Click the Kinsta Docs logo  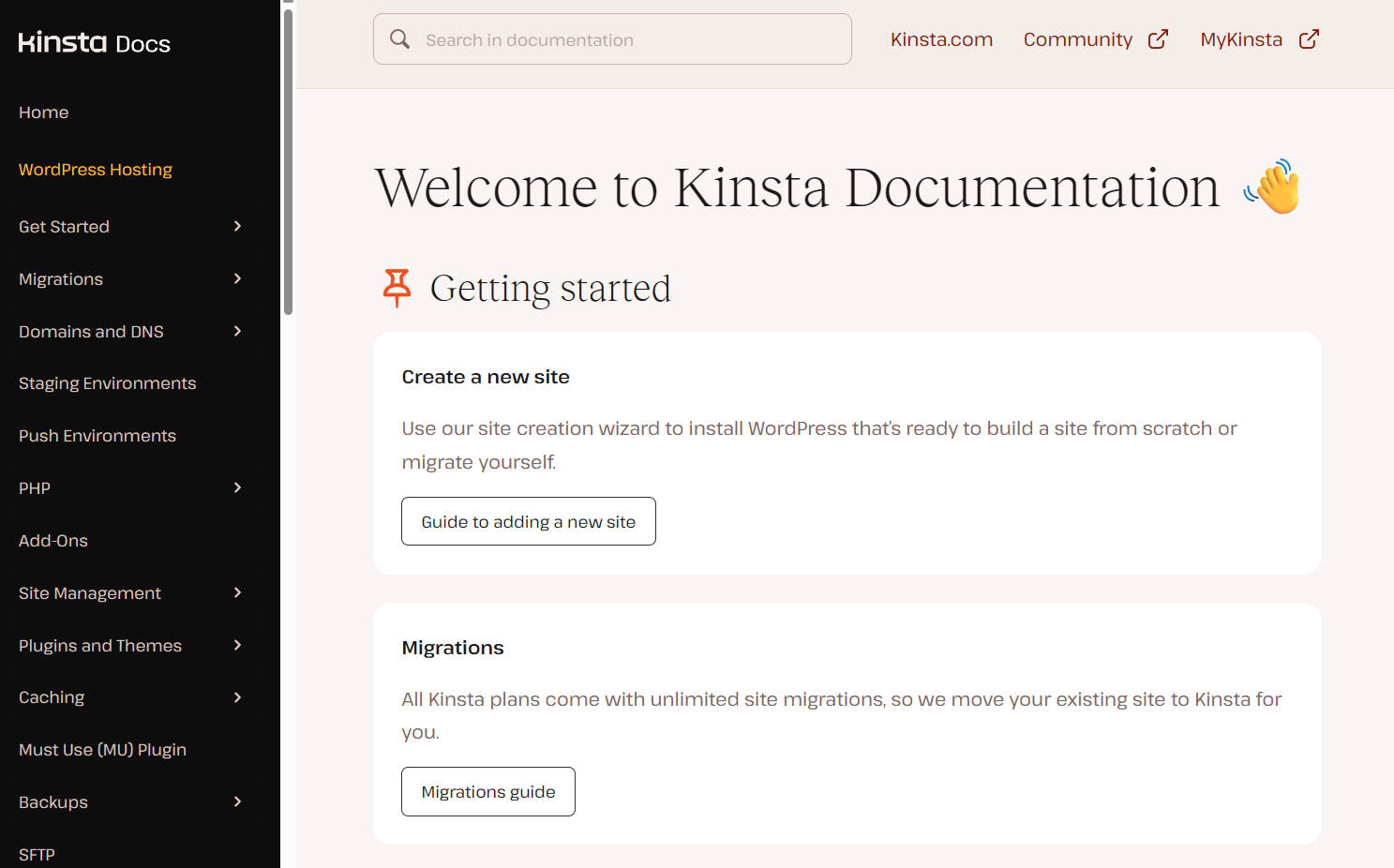(x=94, y=43)
